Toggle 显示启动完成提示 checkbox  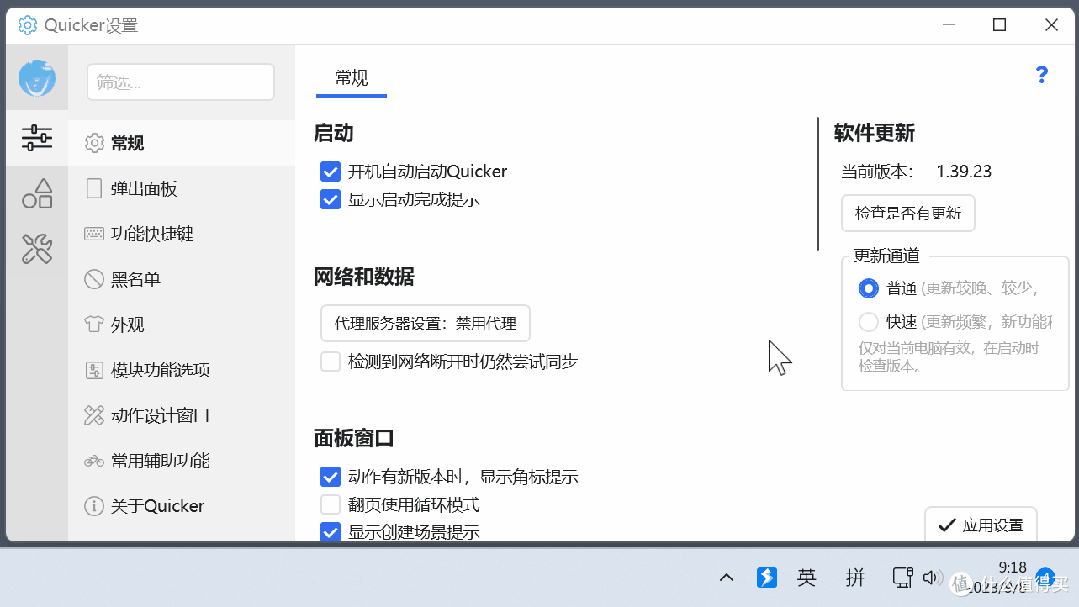tap(330, 200)
